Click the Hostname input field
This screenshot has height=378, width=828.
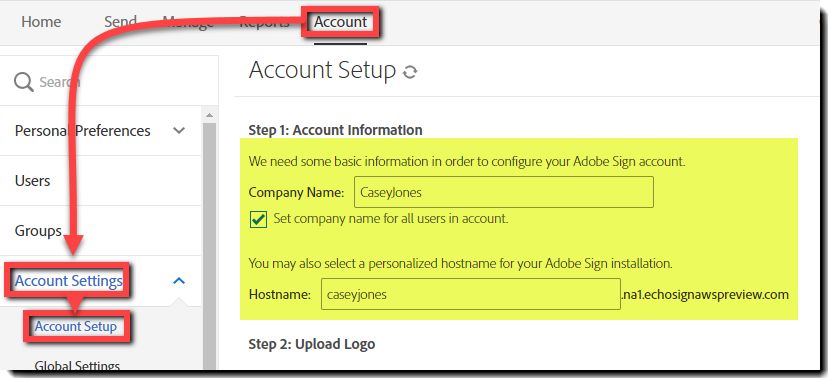pos(471,294)
